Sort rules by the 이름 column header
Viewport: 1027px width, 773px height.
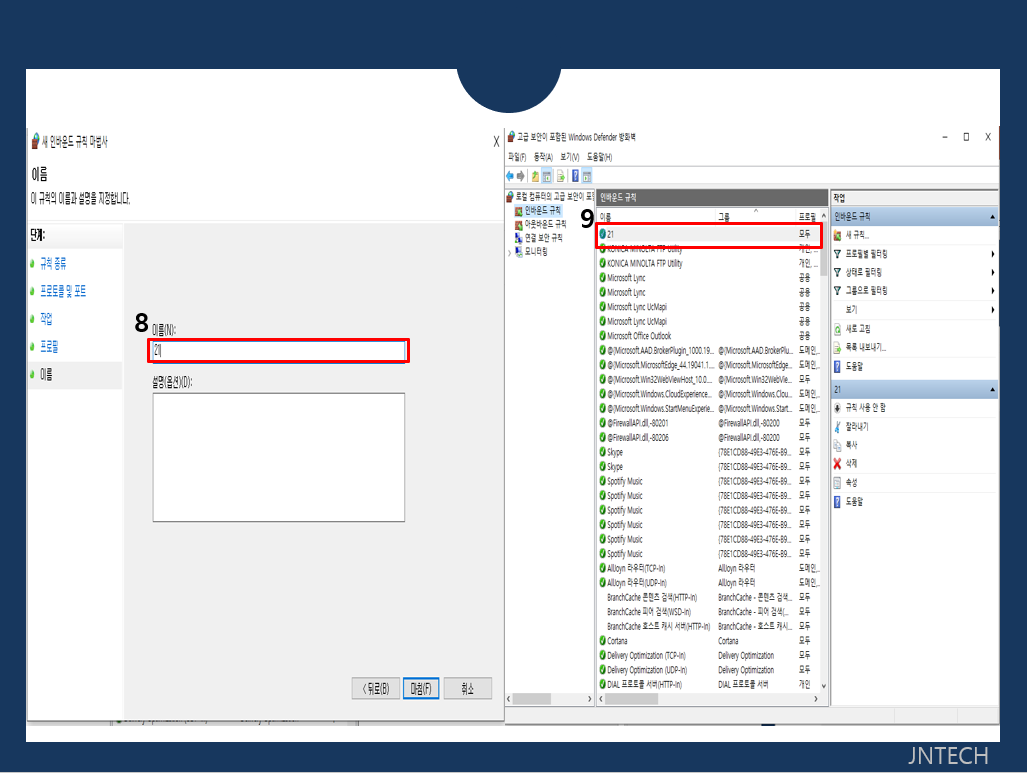656,217
